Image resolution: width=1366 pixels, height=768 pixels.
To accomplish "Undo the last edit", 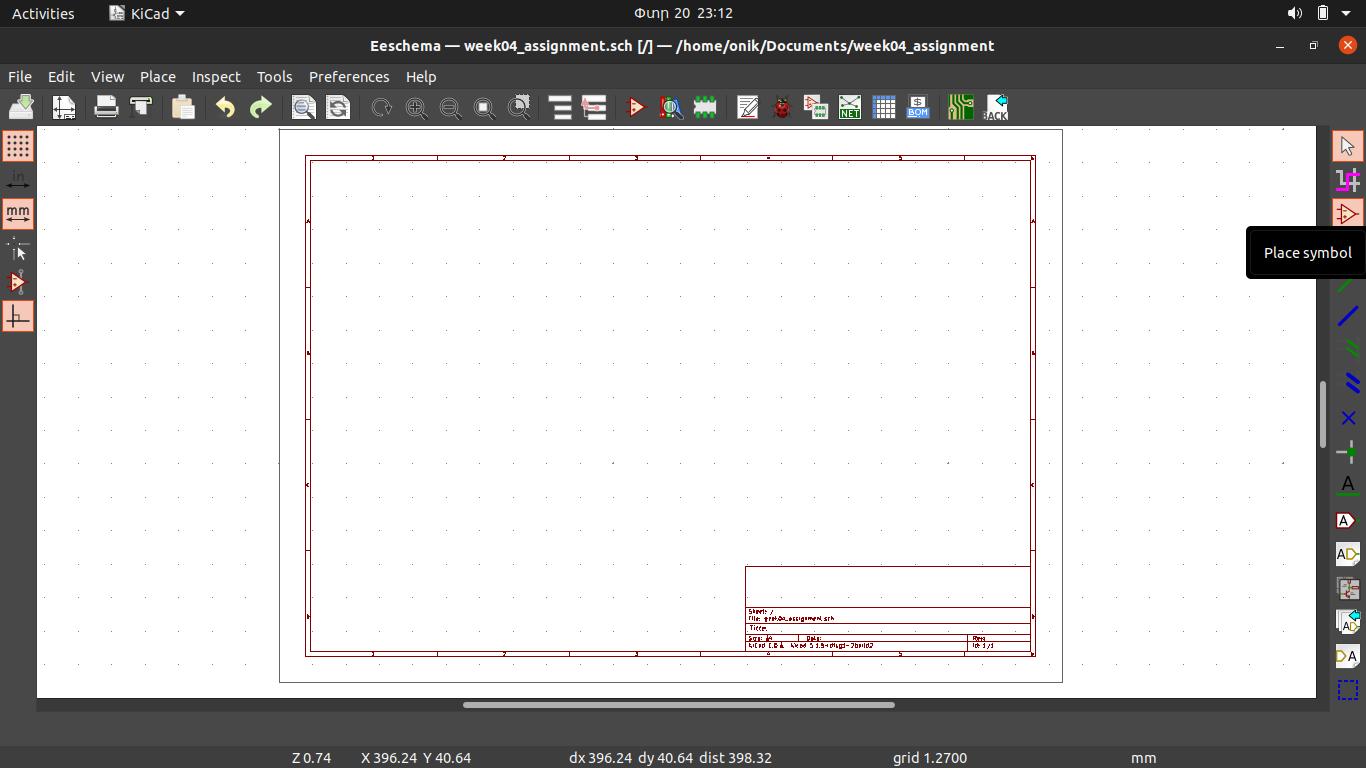I will (225, 107).
